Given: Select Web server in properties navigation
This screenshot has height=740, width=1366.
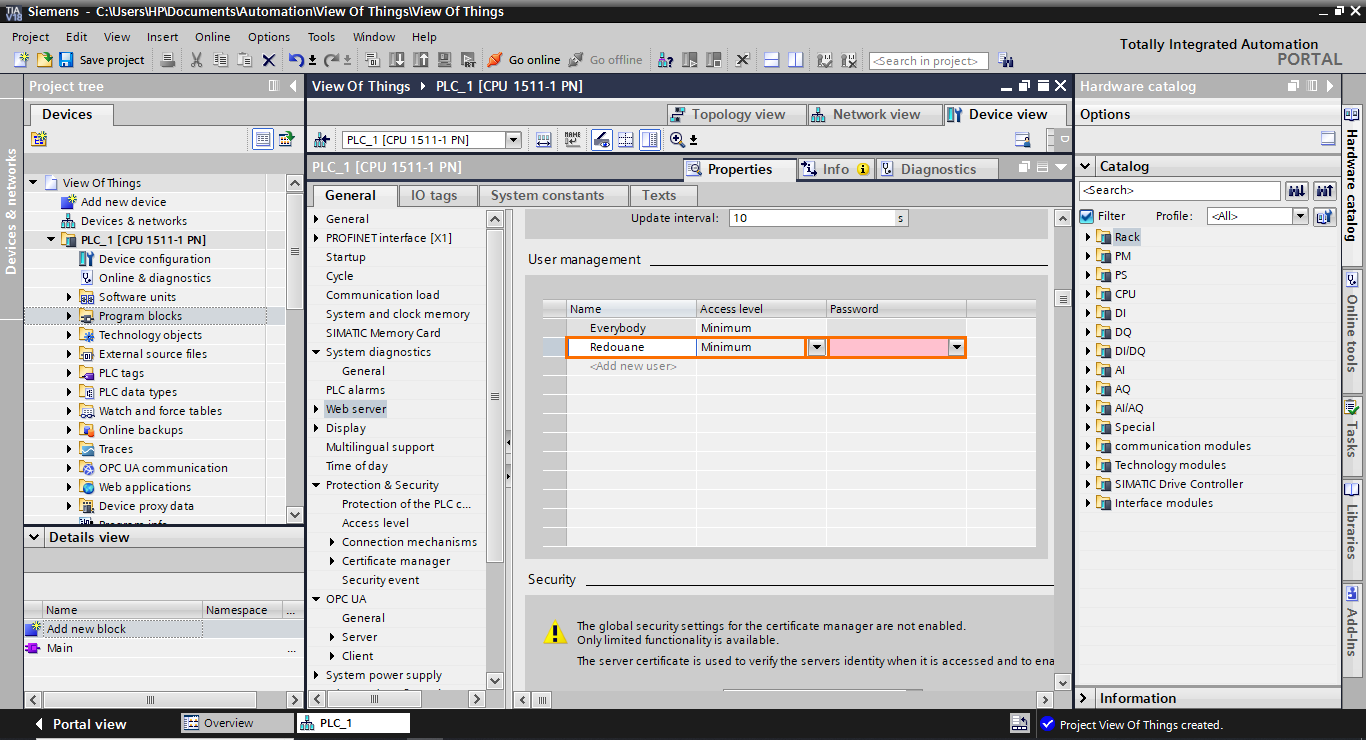Looking at the screenshot, I should tap(355, 409).
